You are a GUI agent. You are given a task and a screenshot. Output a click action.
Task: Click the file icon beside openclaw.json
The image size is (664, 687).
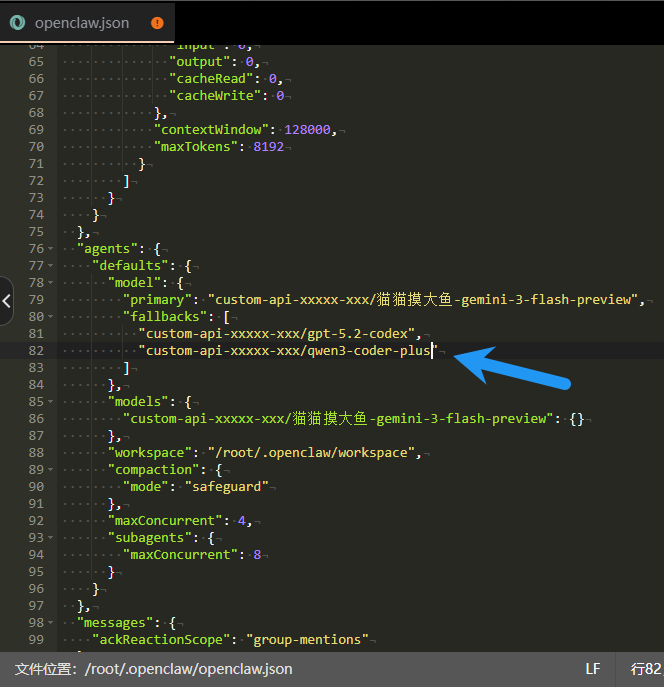pyautogui.click(x=18, y=22)
